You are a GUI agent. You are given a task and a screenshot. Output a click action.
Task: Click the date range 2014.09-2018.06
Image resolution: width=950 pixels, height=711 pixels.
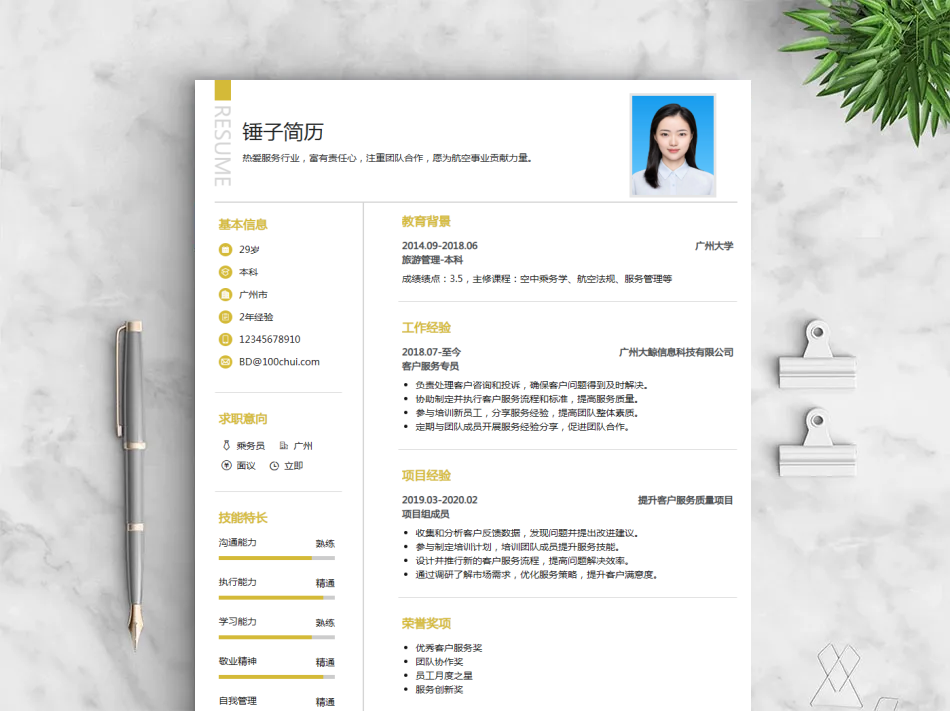click(x=440, y=246)
